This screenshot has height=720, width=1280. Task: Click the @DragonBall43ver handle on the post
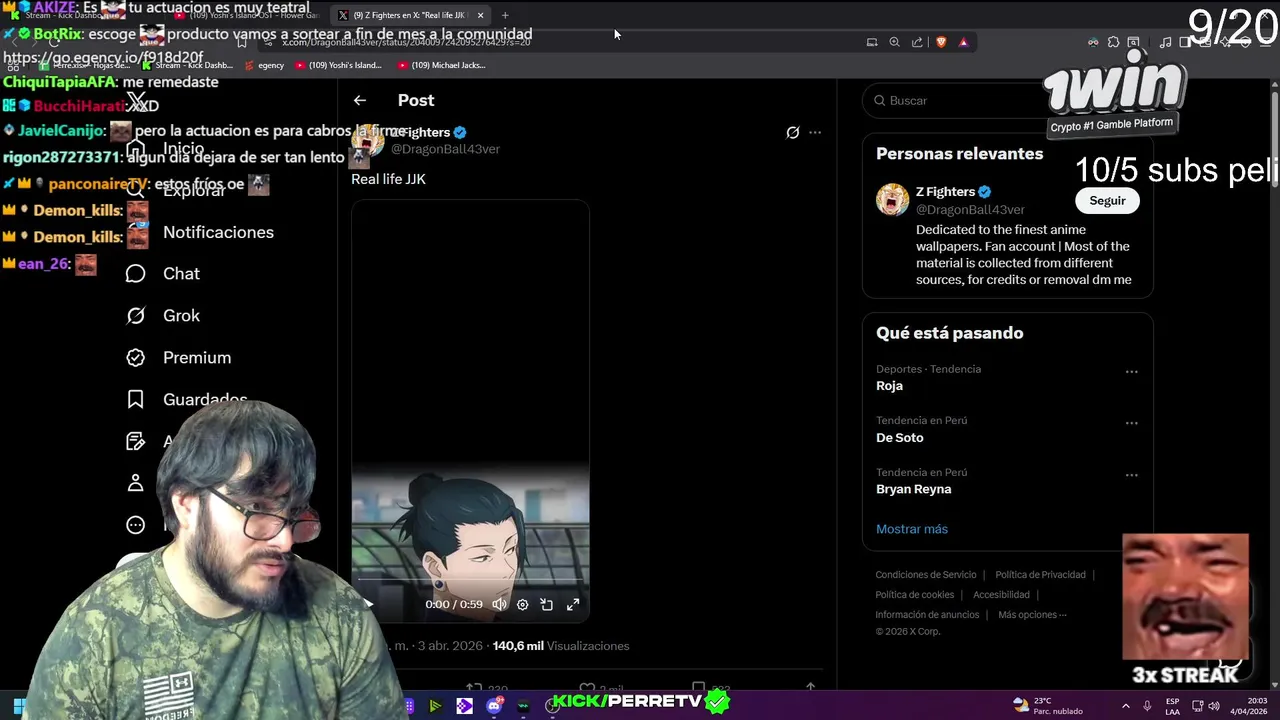(x=445, y=149)
